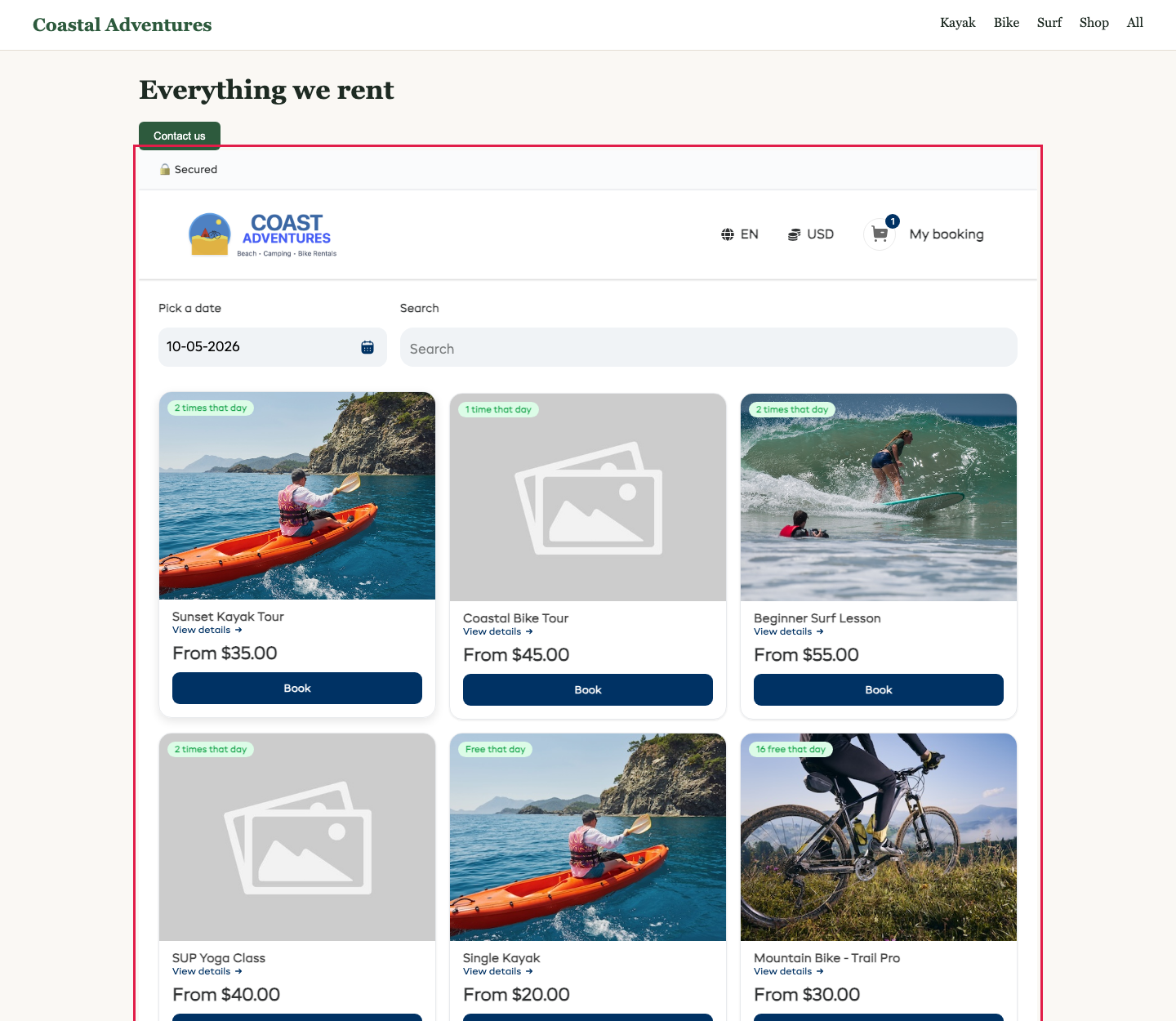Open the shopping cart icon
Viewport: 1176px width, 1021px height.
click(880, 234)
